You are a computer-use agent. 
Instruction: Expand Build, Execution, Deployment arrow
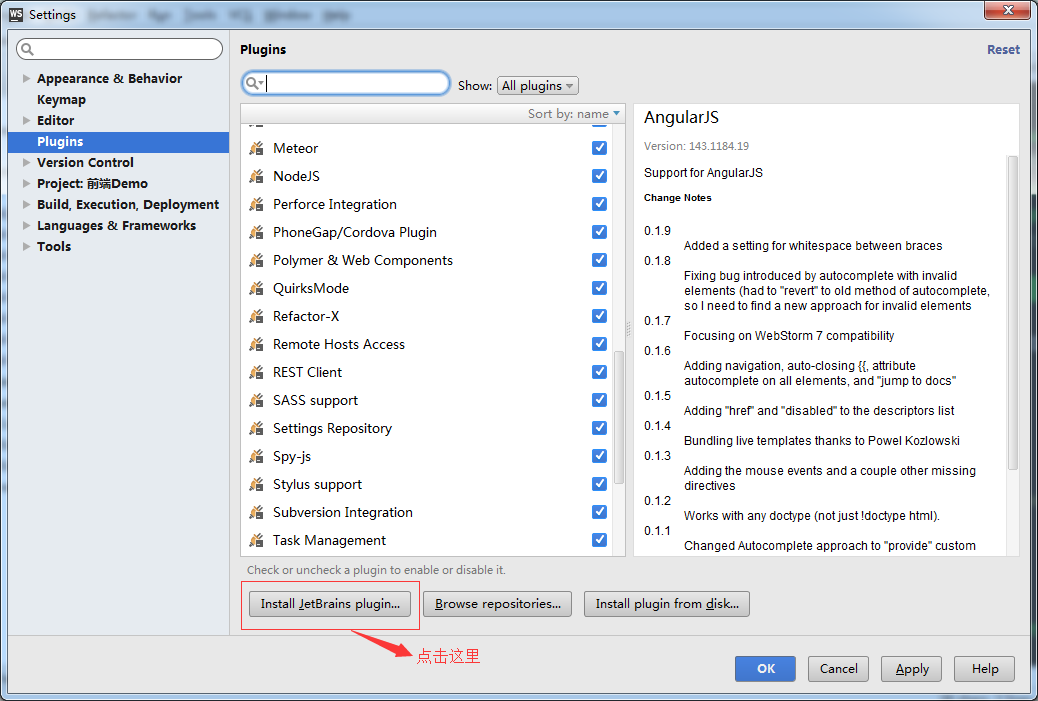click(26, 205)
